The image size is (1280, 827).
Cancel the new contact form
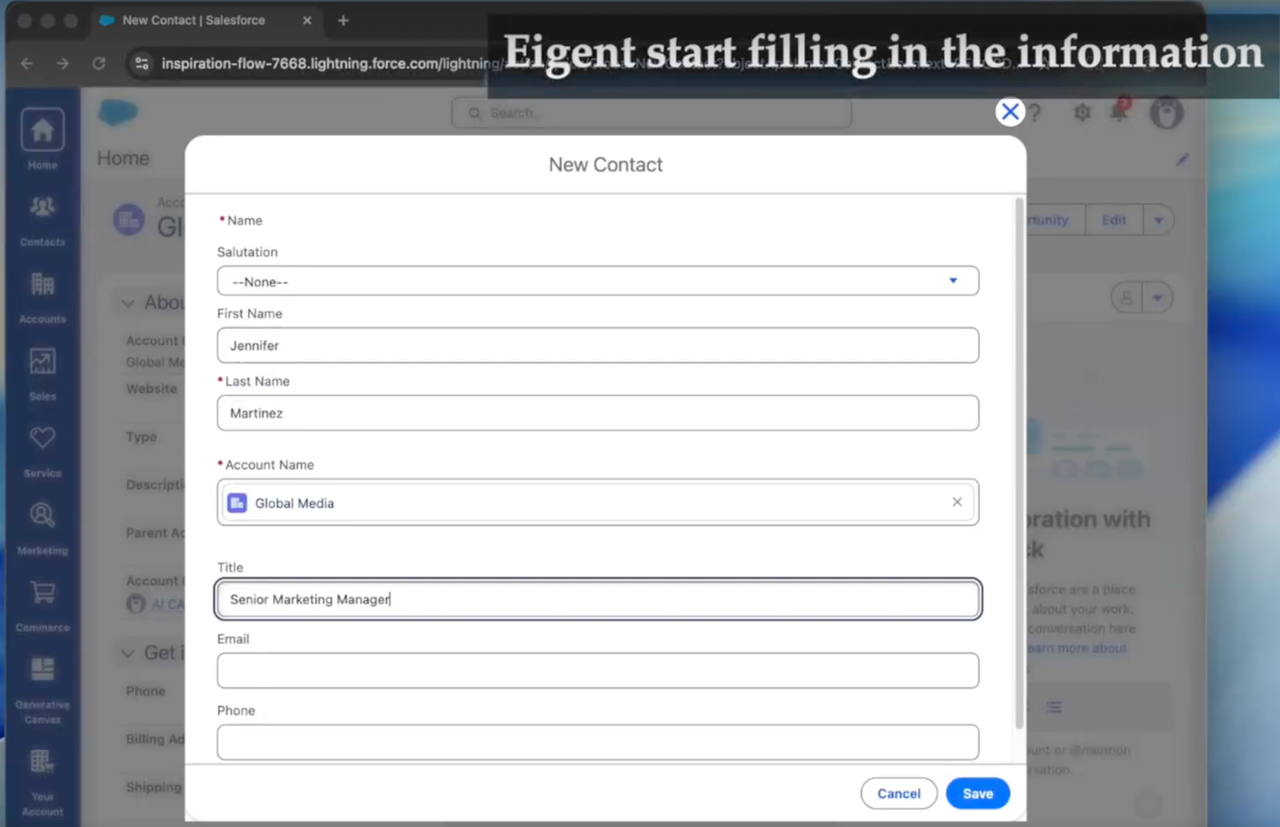(898, 793)
